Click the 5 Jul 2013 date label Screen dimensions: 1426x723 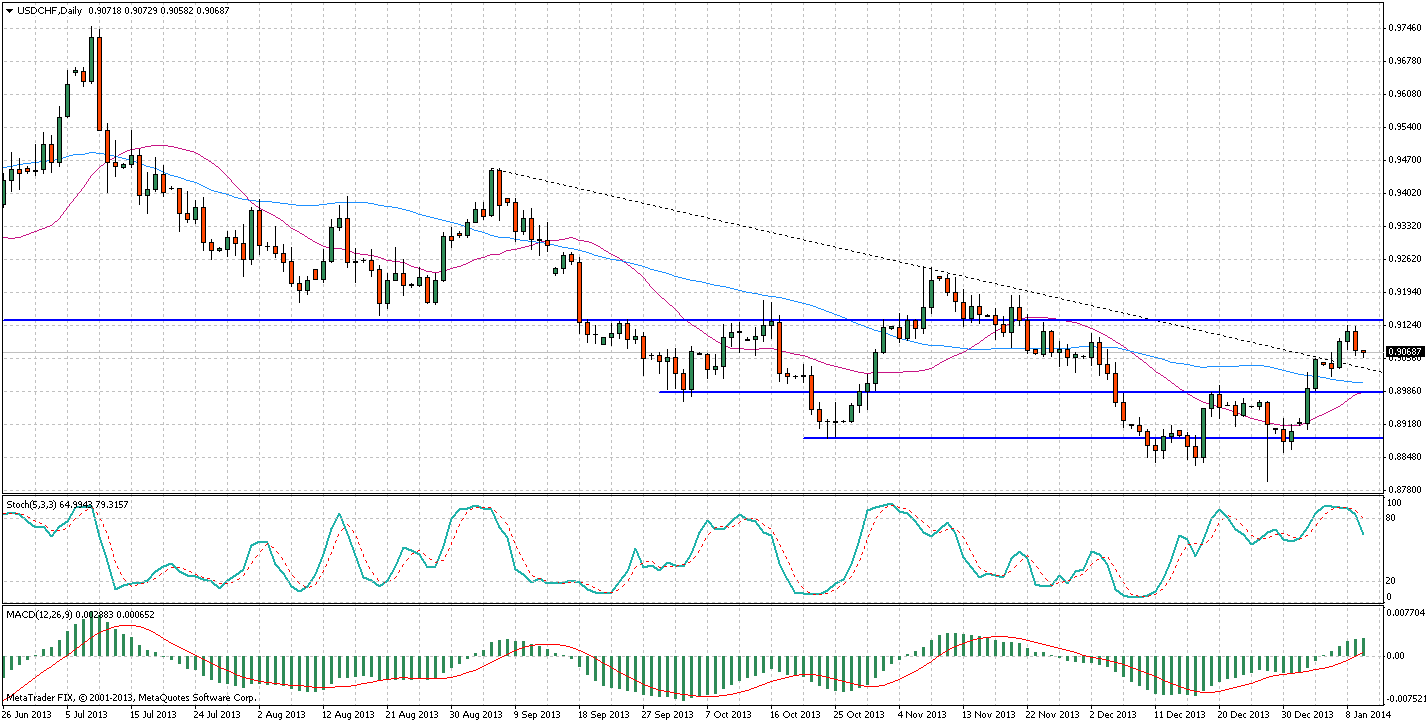[88, 715]
